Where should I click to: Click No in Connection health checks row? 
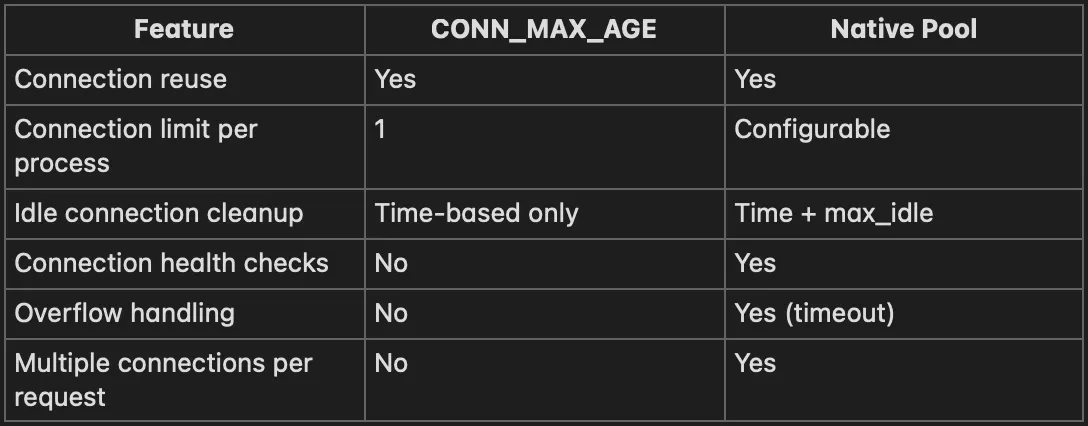pyautogui.click(x=391, y=263)
